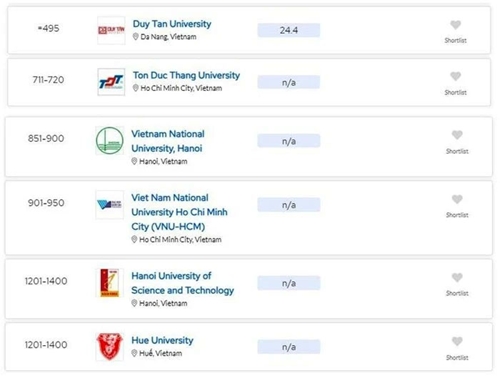Click the n/a score for Hue University

tap(289, 347)
